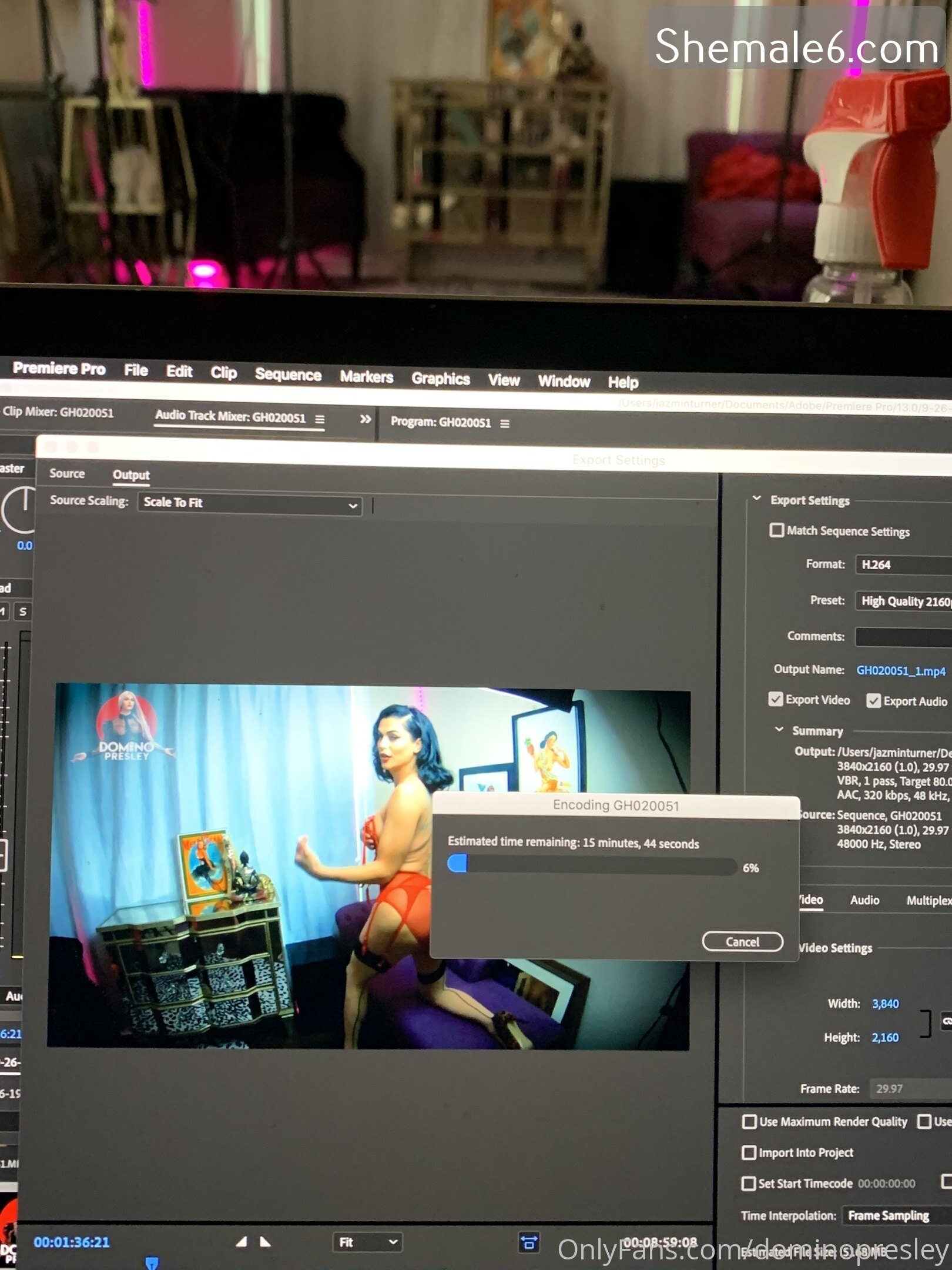The image size is (952, 1270).
Task: Switch to the Source tab
Action: point(67,473)
